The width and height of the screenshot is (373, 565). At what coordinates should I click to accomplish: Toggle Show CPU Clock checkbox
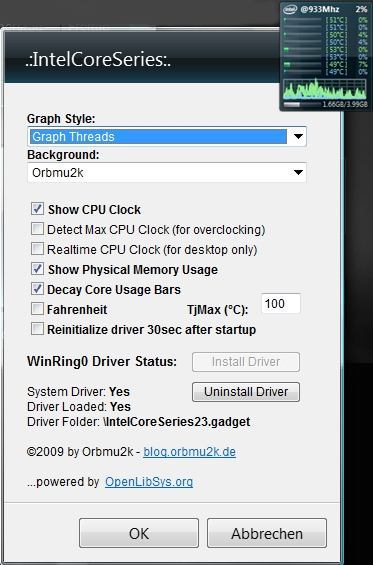point(37,209)
